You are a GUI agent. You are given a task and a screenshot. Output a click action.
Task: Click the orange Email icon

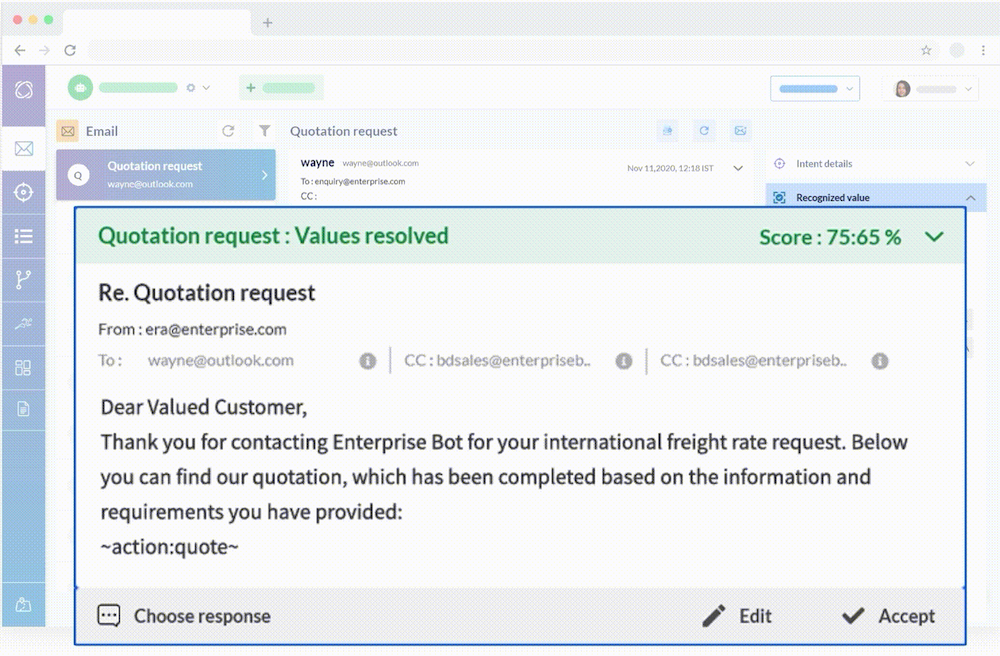[x=68, y=131]
